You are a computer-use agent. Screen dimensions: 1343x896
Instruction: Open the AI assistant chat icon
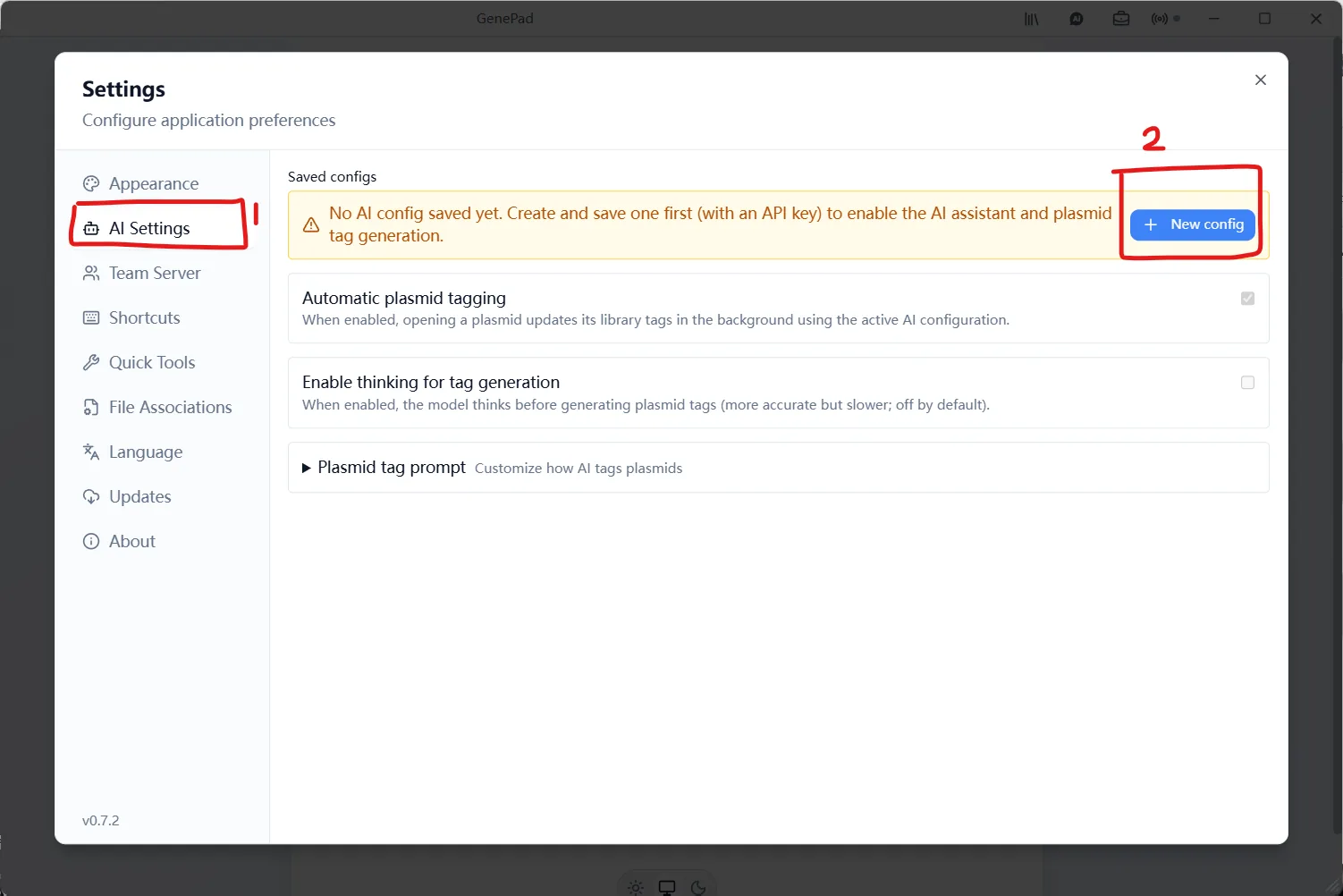pos(1077,19)
